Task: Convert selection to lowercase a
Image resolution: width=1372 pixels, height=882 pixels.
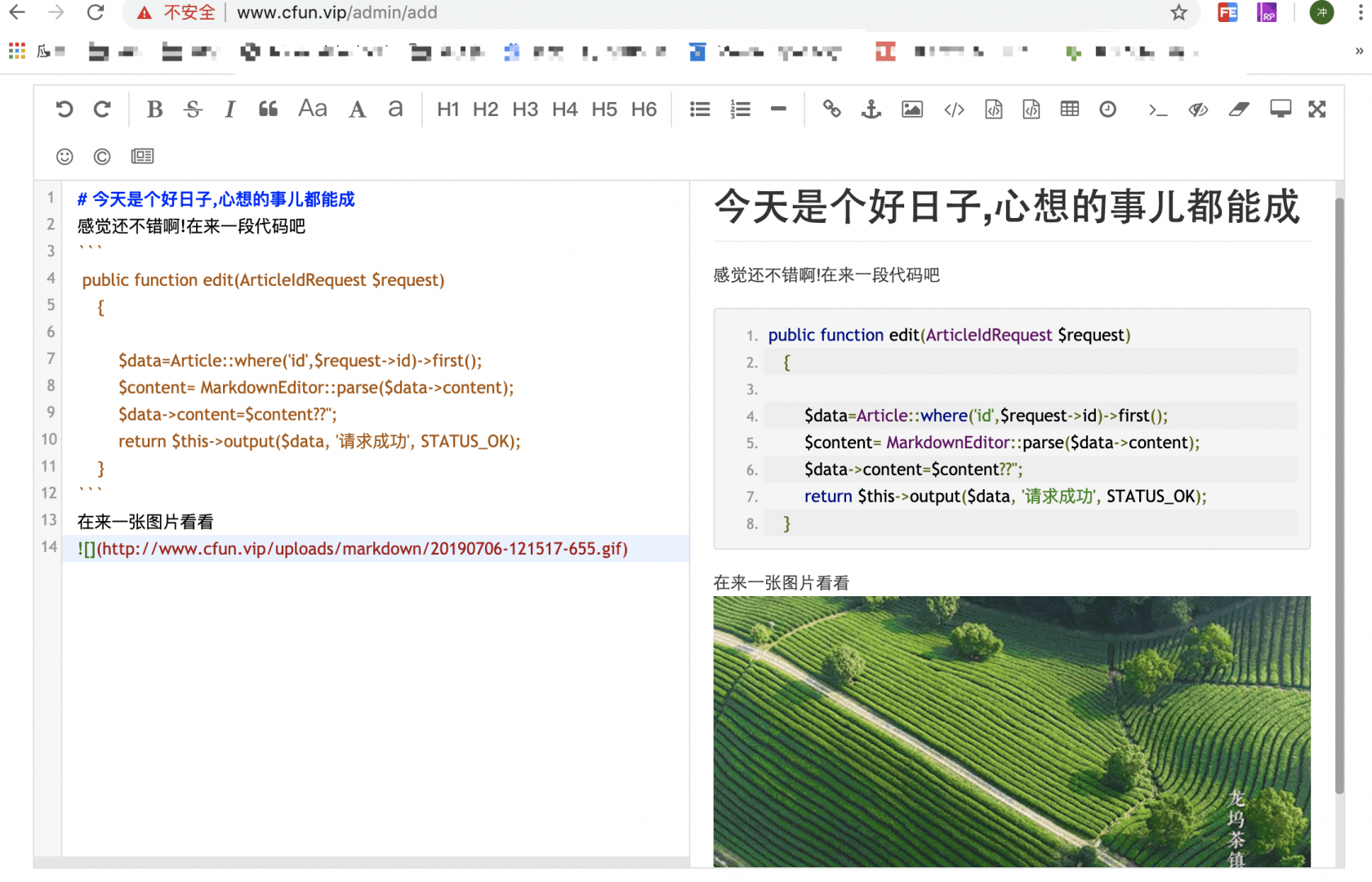Action: tap(395, 109)
